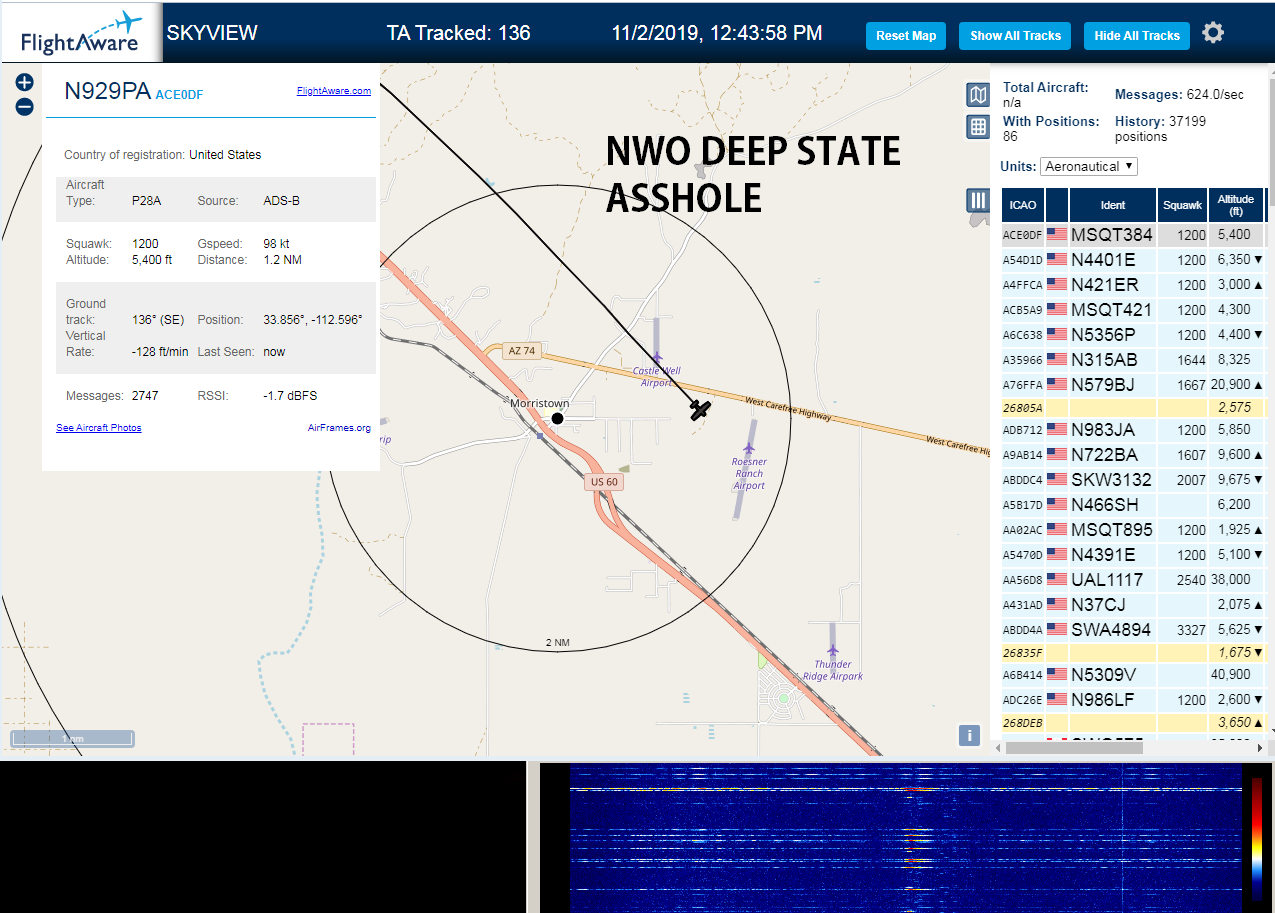Click the black aircraft icon on the map
Viewport: 1275px width, 913px height.
pos(700,409)
